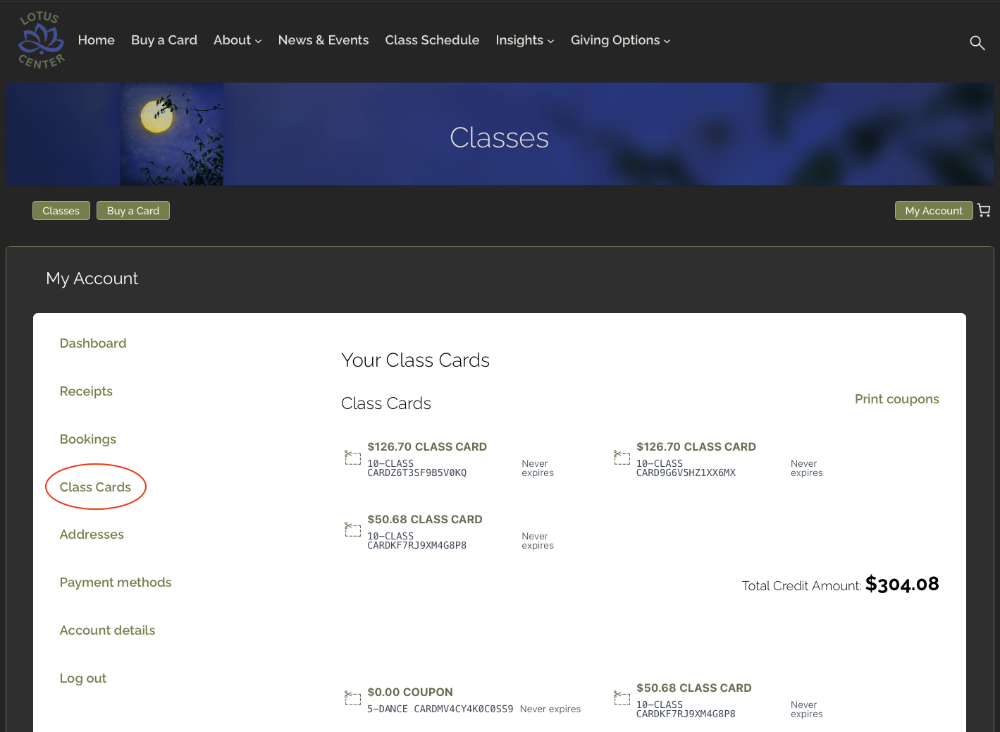Click coupon icon beside bottom $50.68 class card
The width and height of the screenshot is (1000, 732).
[x=621, y=698]
